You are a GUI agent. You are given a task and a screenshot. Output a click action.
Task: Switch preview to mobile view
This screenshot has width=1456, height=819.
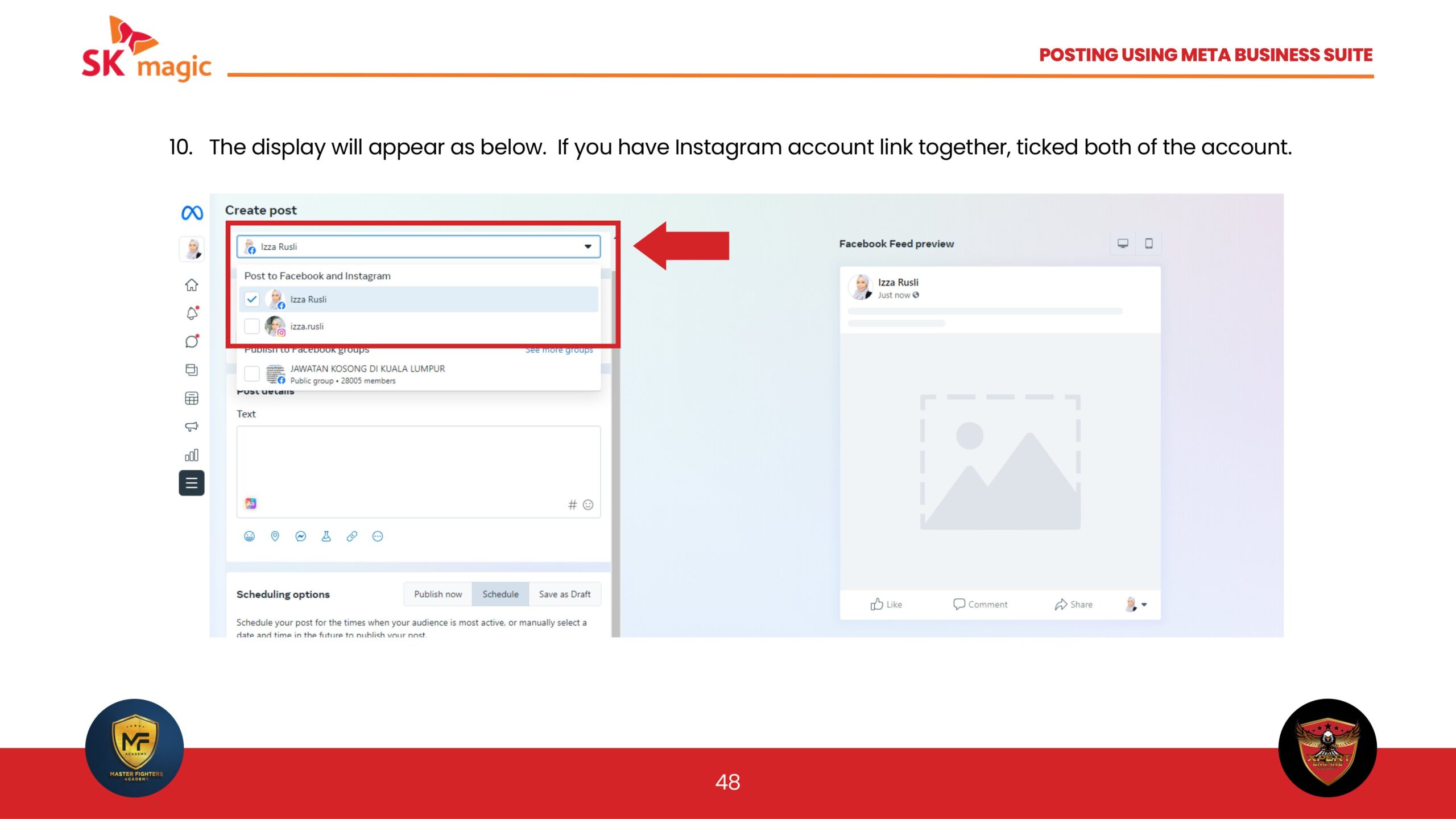(x=1148, y=243)
